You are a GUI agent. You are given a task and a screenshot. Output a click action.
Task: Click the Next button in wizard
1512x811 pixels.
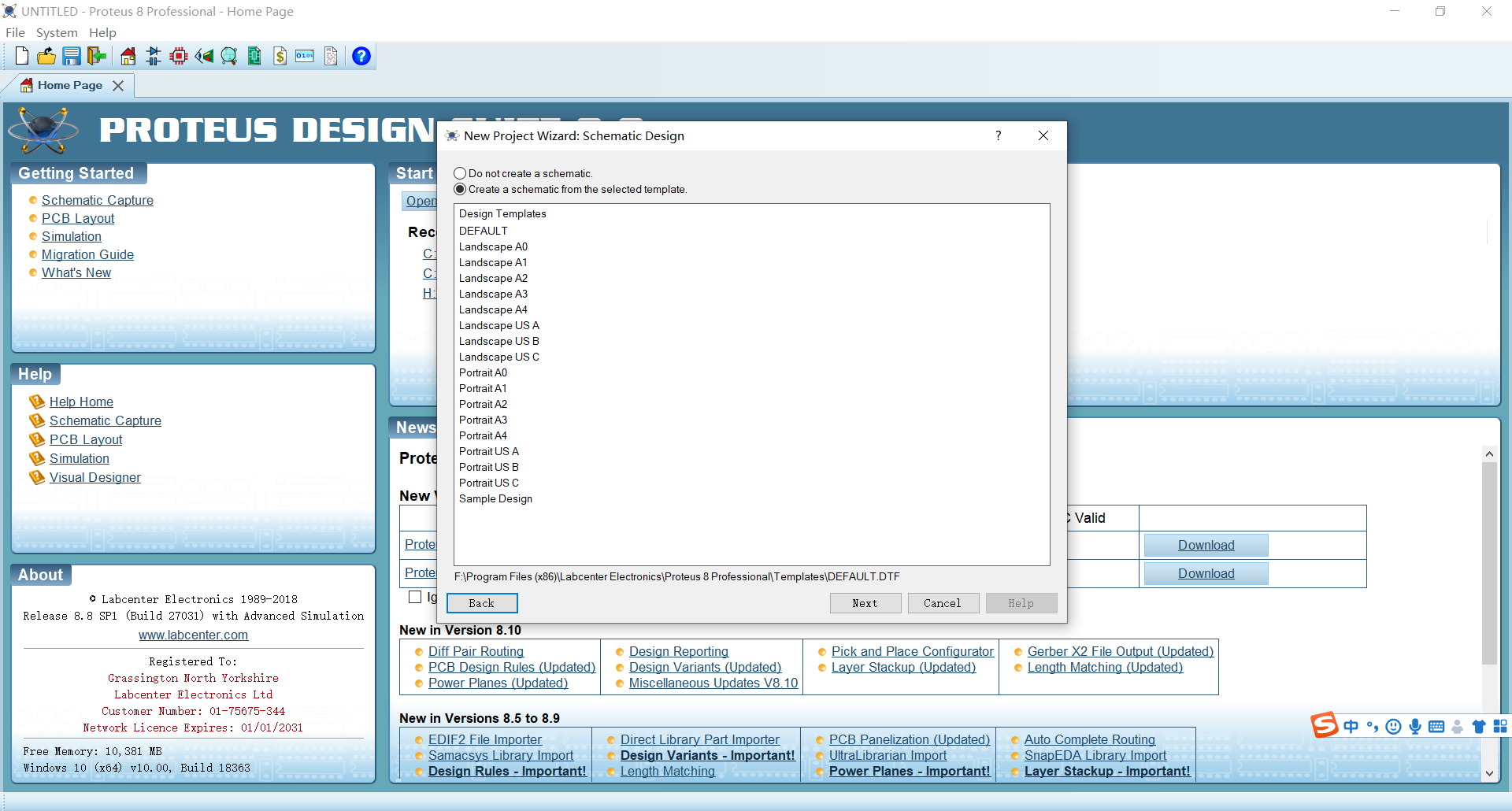point(865,603)
